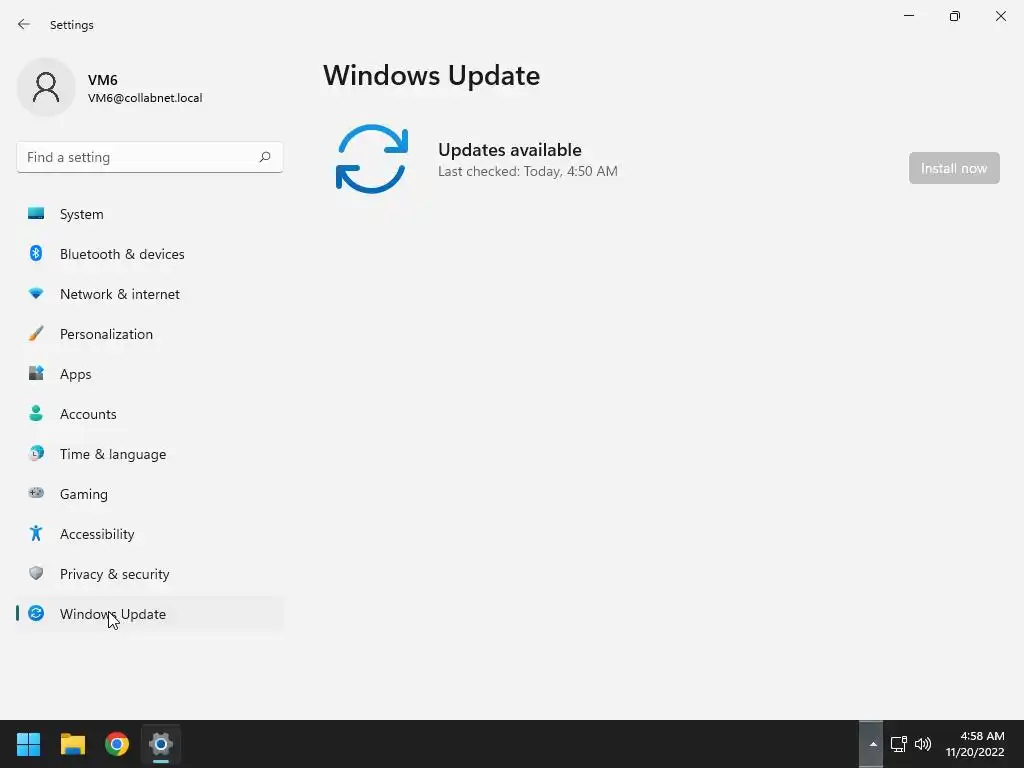The height and width of the screenshot is (768, 1024).
Task: Click the Windows Update sidebar icon
Action: [36, 613]
